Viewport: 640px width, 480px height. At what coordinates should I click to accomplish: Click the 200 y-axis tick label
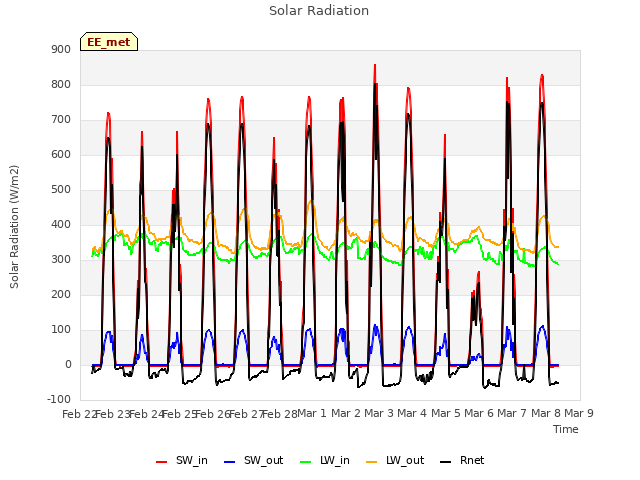[x=61, y=294]
